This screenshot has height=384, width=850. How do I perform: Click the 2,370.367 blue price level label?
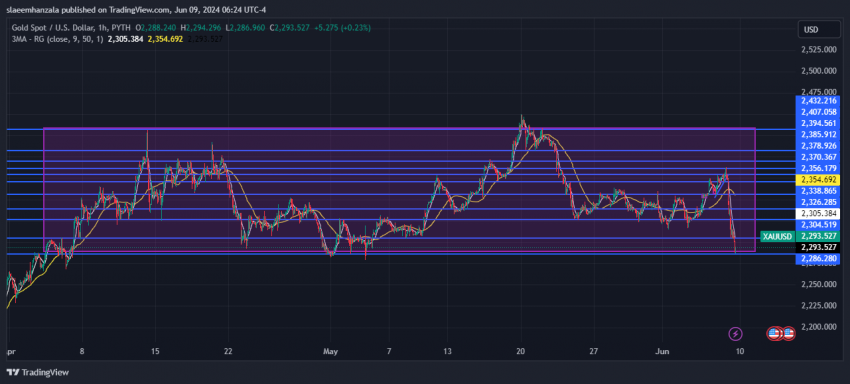pyautogui.click(x=817, y=157)
